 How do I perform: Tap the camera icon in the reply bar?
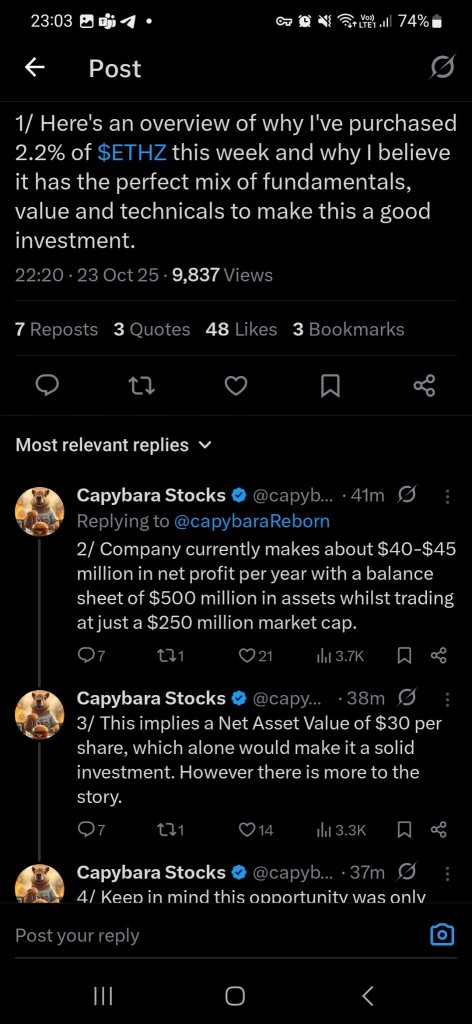point(443,935)
